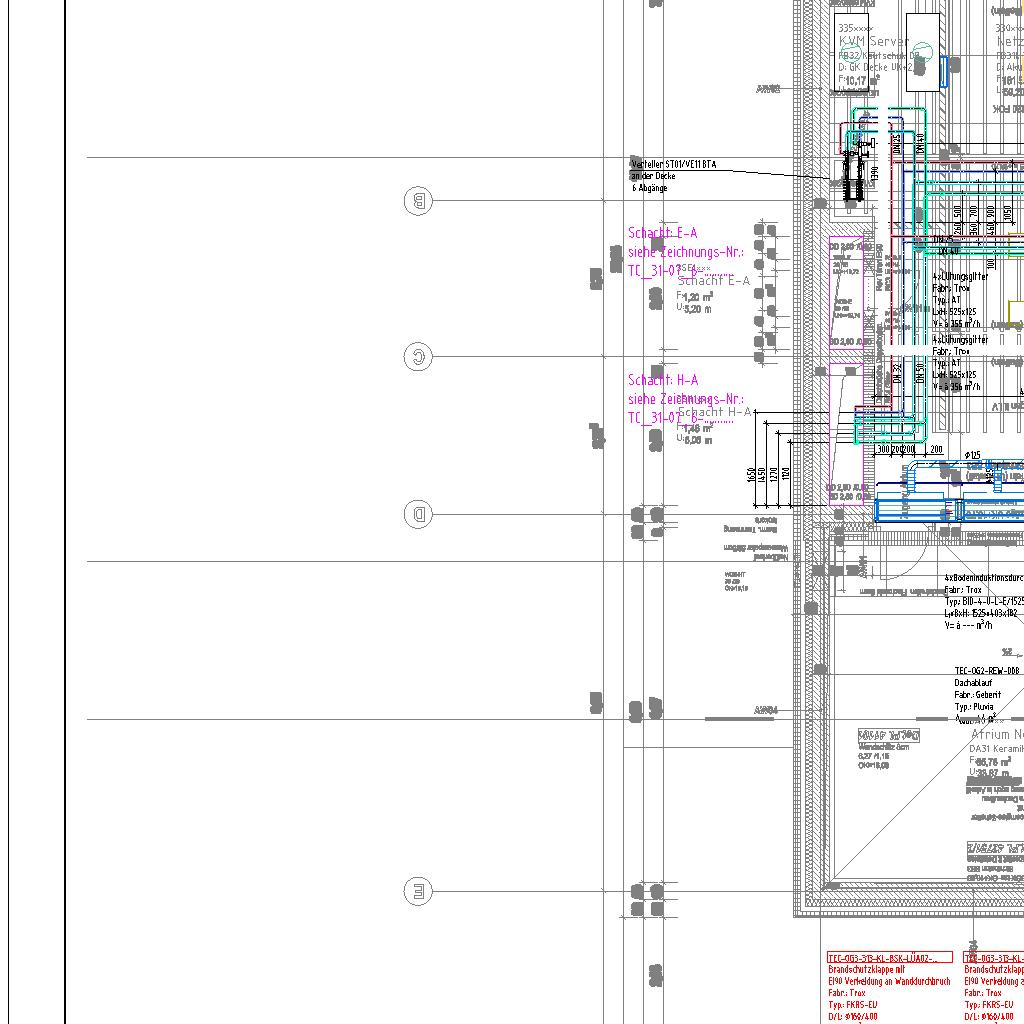This screenshot has width=1024, height=1024.
Task: Select the black distributor symbol at ceiling
Action: pos(856,171)
